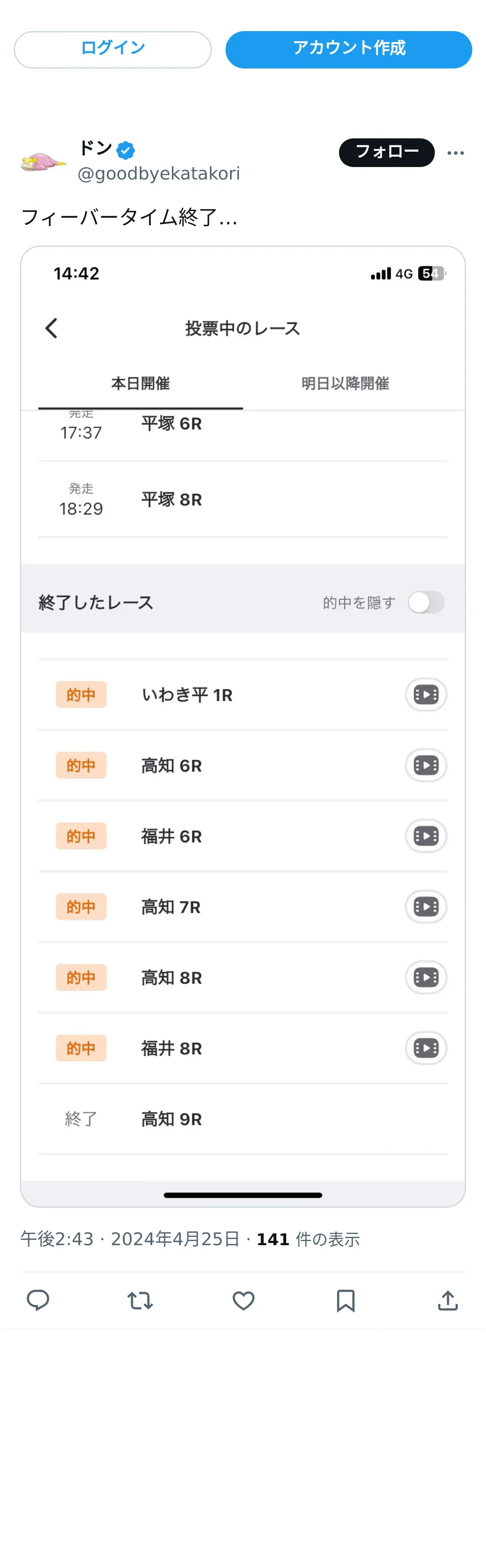Click the repost arrows icon
Screen dimensions: 486x1568
click(x=140, y=1300)
